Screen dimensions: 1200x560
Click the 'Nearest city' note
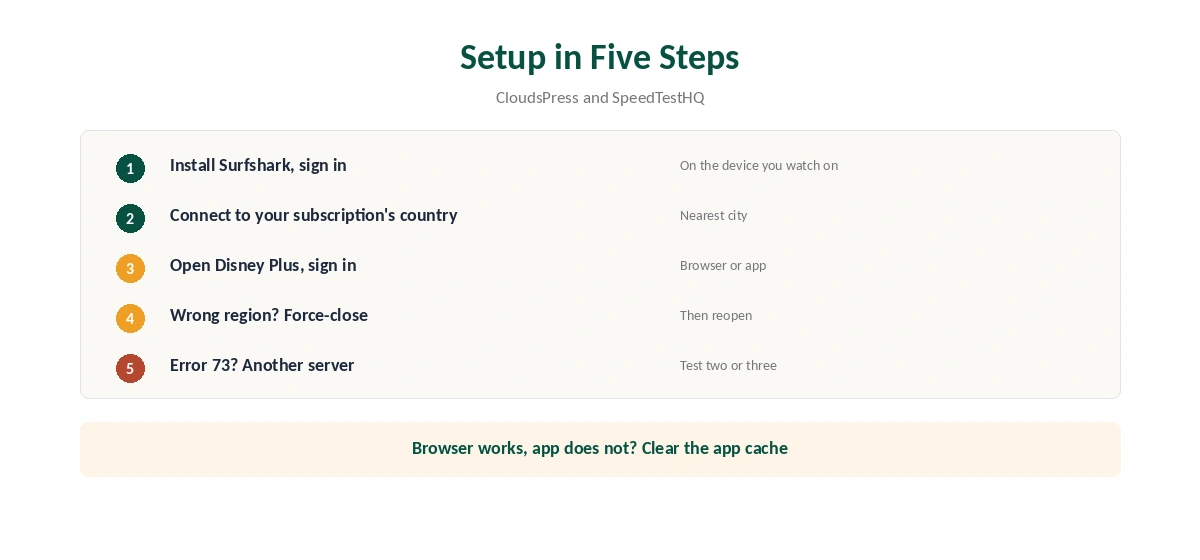pyautogui.click(x=713, y=216)
